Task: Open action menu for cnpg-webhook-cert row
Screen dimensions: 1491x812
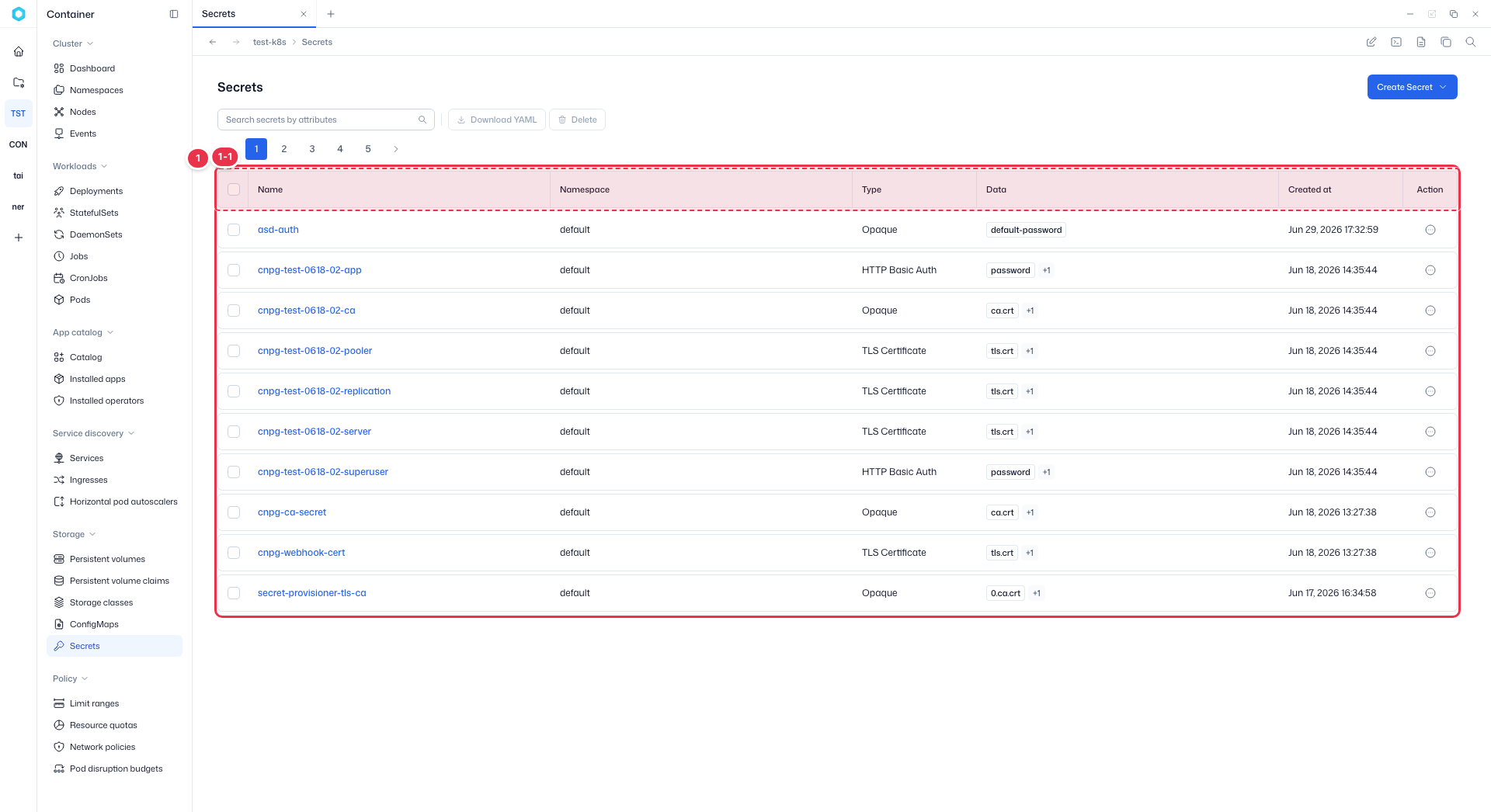Action: pyautogui.click(x=1430, y=553)
